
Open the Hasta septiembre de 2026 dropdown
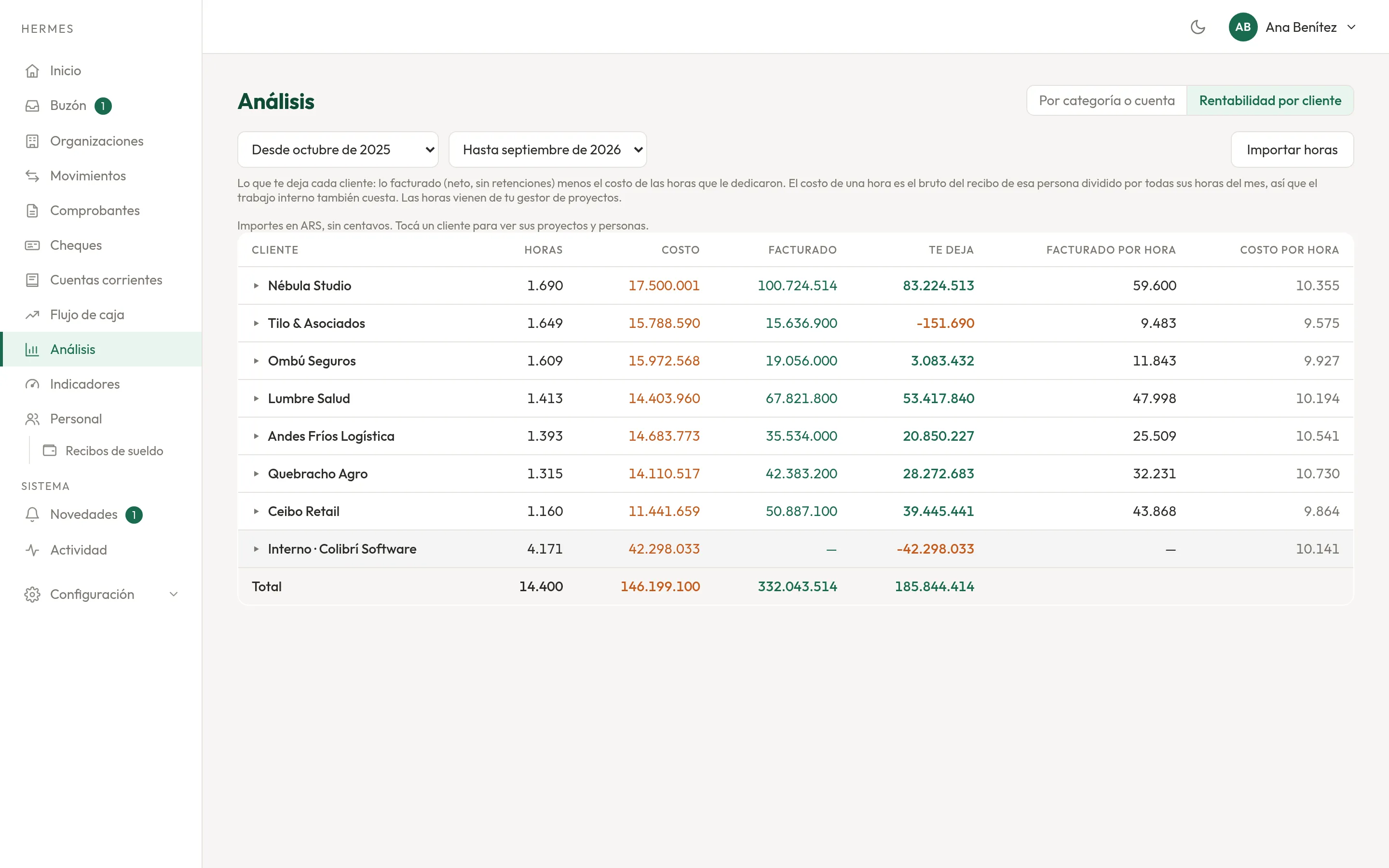pos(547,150)
